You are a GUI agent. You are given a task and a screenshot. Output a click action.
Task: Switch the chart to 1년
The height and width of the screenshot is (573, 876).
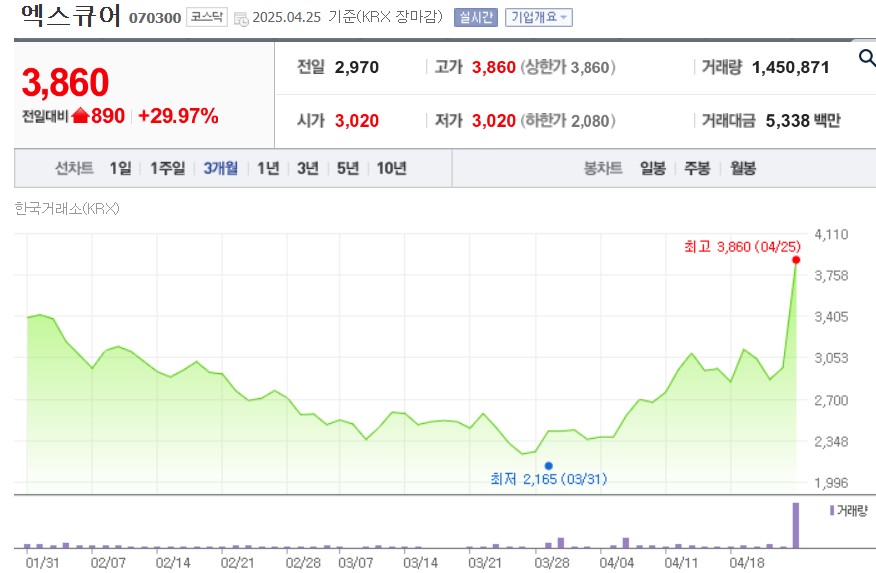coord(268,168)
